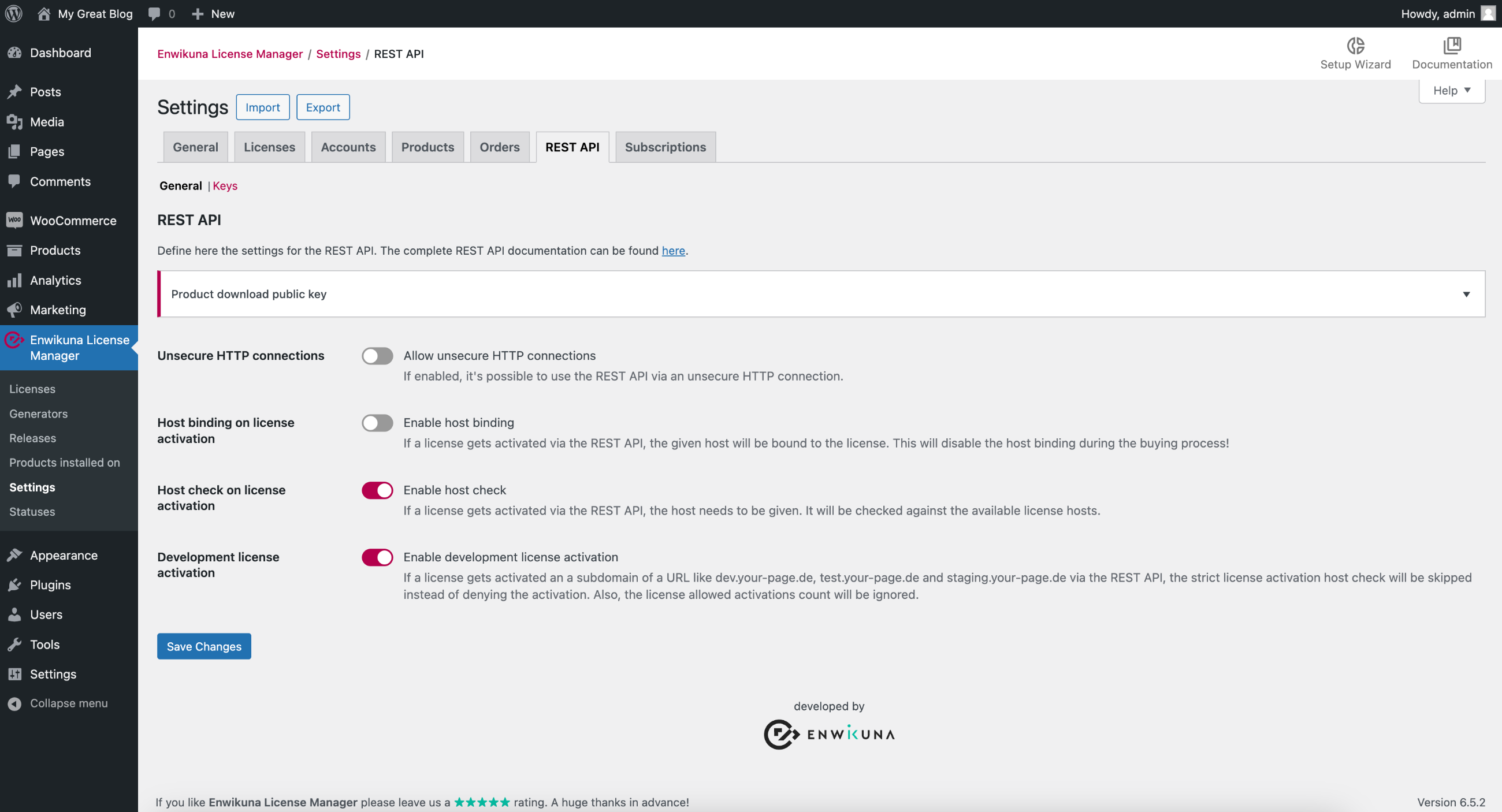This screenshot has height=812, width=1502.
Task: Open the comments bubble icon in admin bar
Action: (154, 13)
